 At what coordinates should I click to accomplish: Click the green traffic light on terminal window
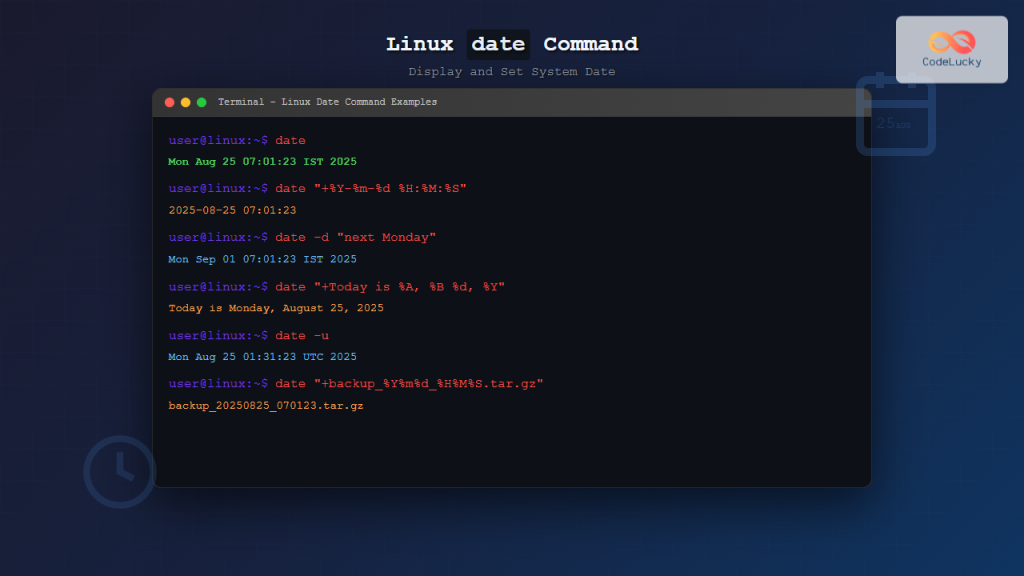(x=201, y=101)
